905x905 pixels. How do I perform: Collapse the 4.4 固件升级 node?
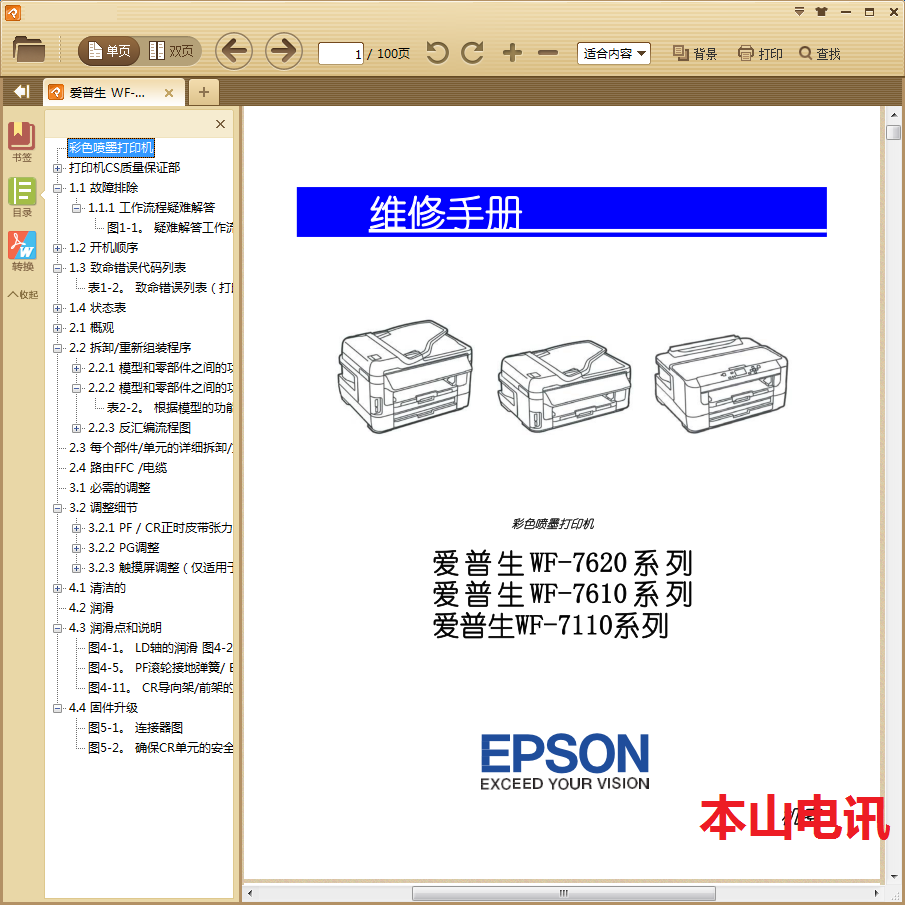click(x=57, y=709)
